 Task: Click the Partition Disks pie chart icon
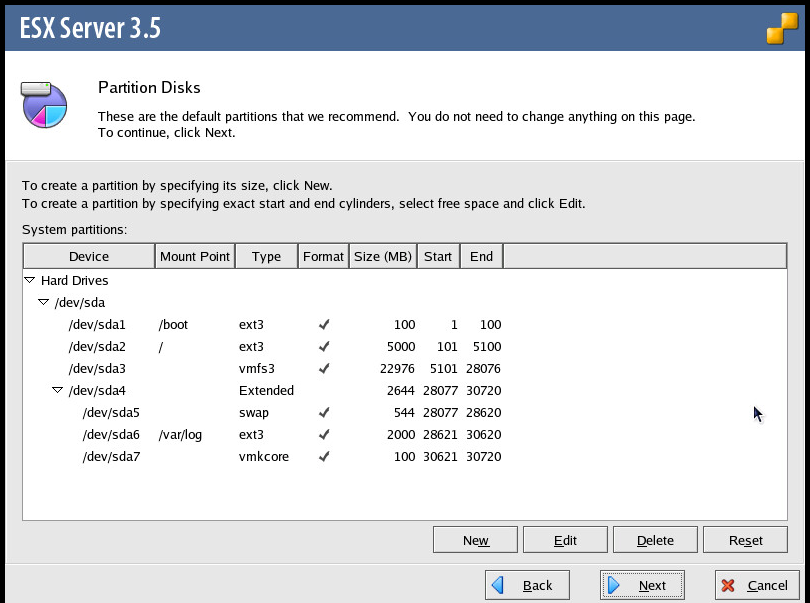coord(44,104)
